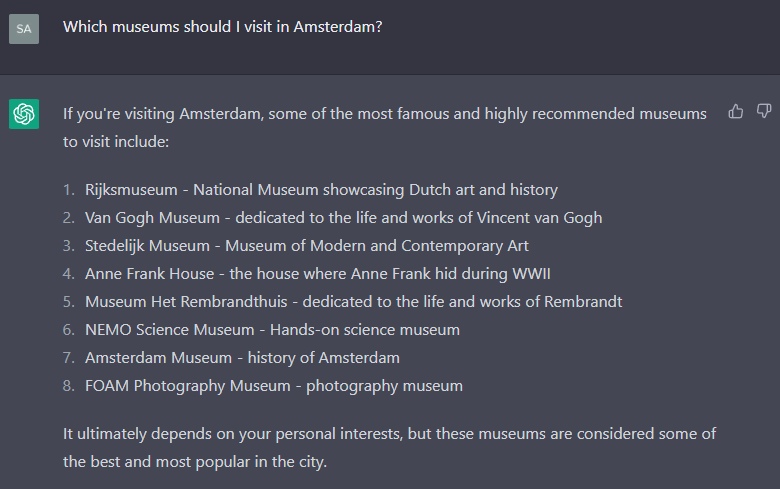Click the Van Gogh Museum list entry

[x=343, y=217]
